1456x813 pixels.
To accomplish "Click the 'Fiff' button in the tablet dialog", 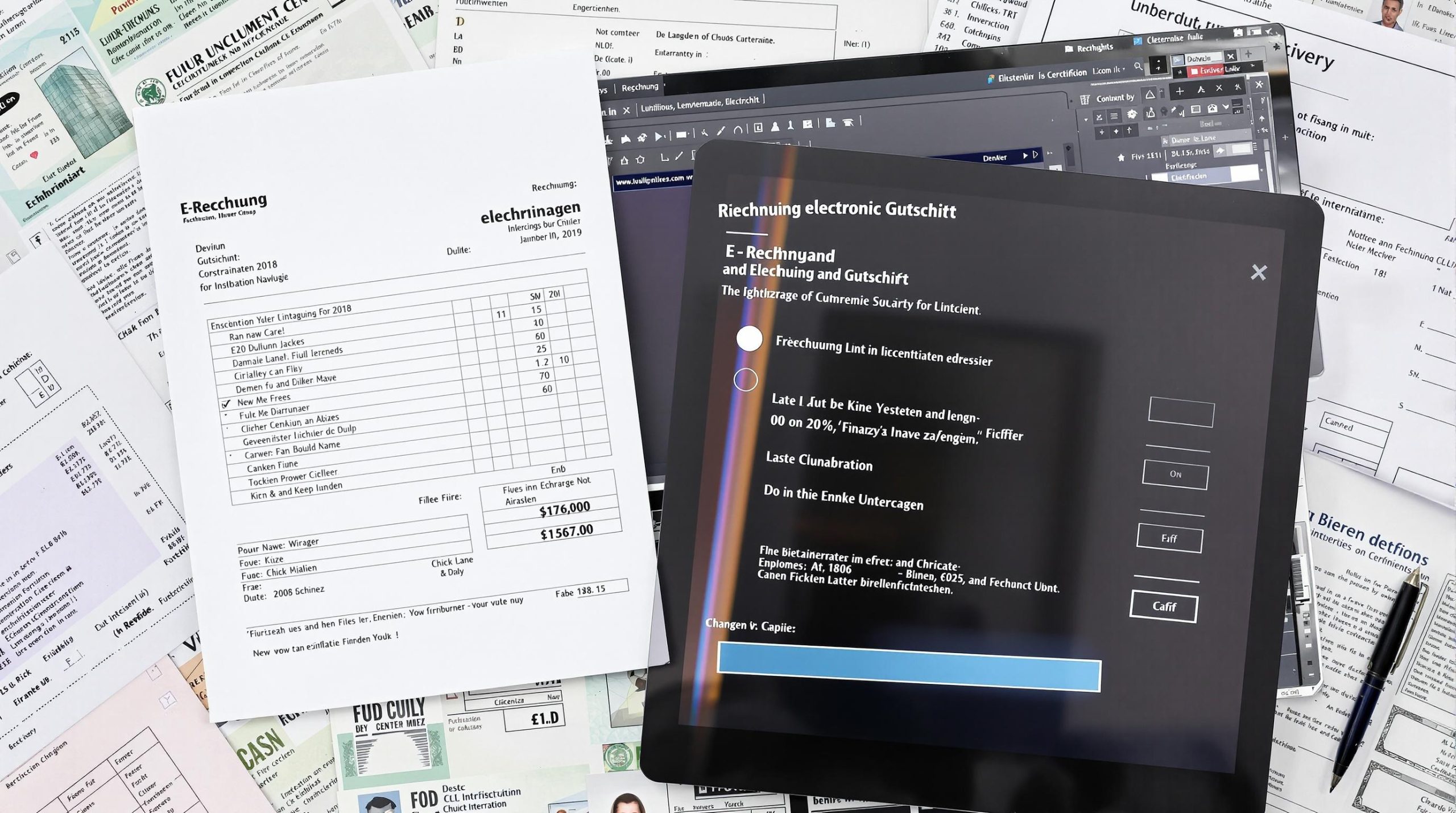I will coord(1169,538).
